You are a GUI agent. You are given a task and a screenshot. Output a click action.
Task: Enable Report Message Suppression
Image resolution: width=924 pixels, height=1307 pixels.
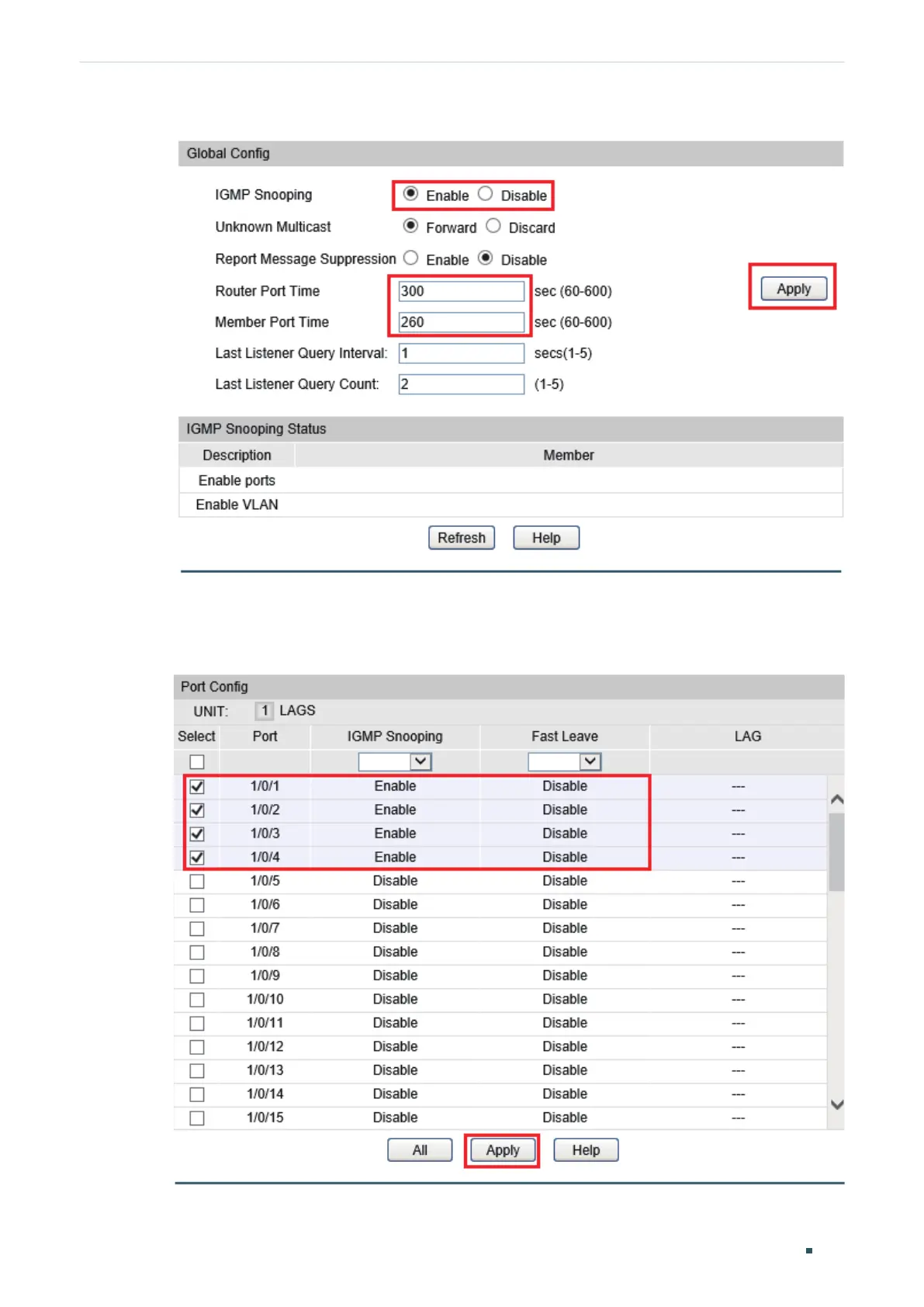tap(410, 258)
